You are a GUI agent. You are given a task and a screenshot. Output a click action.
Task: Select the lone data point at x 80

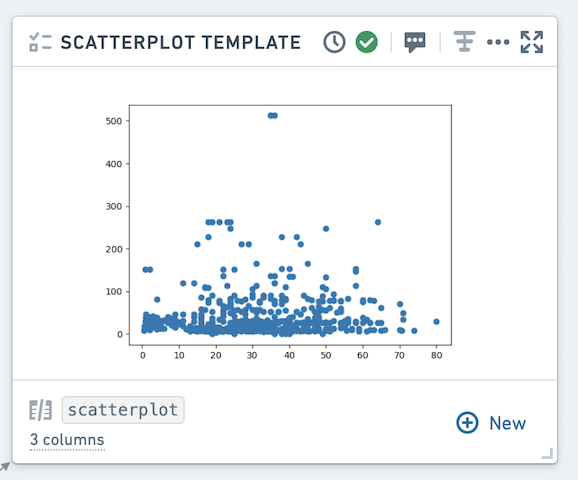436,321
